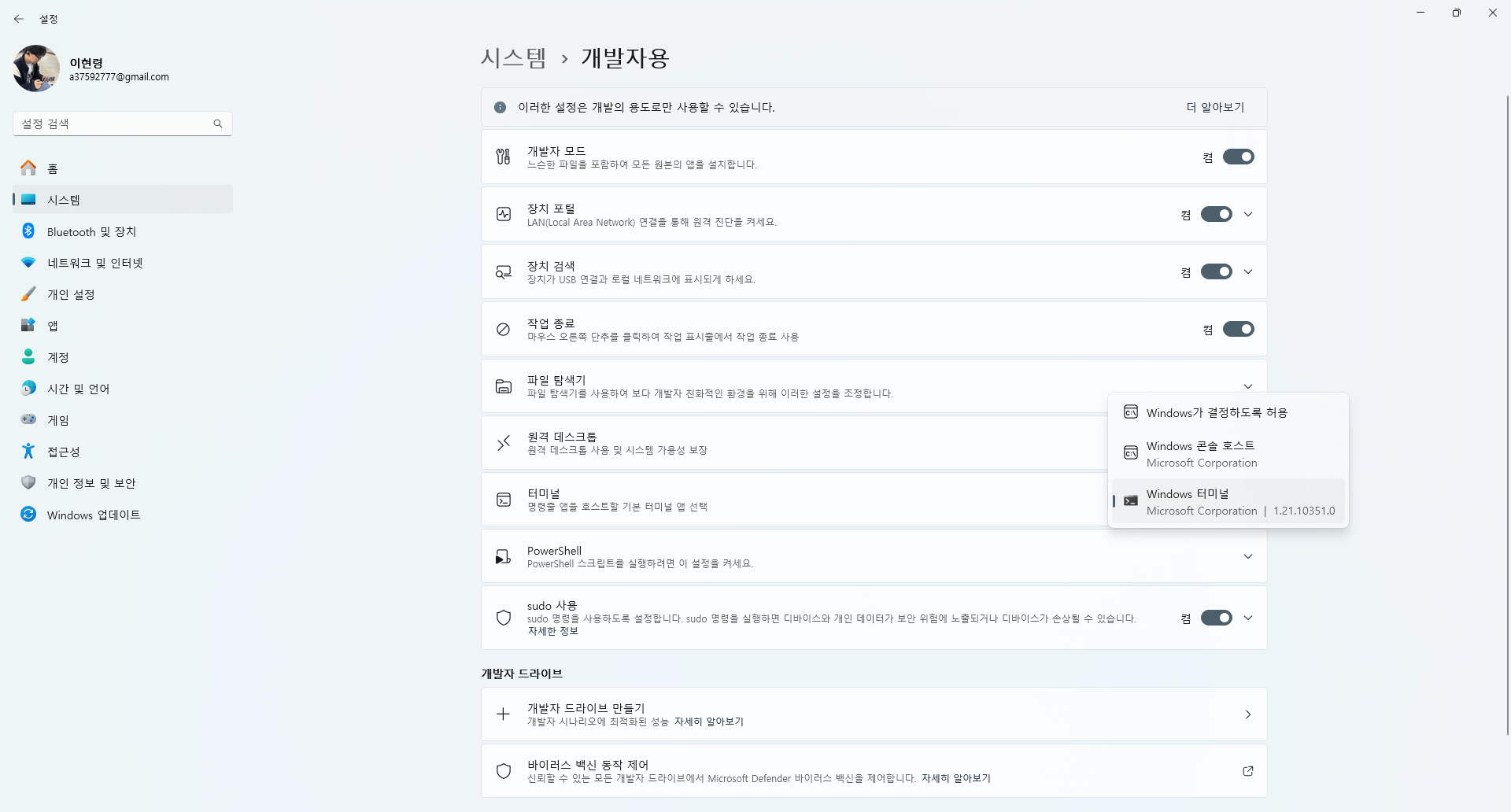Screen dimensions: 1511x812
Task: Open 앱 settings category
Action: 123,326
